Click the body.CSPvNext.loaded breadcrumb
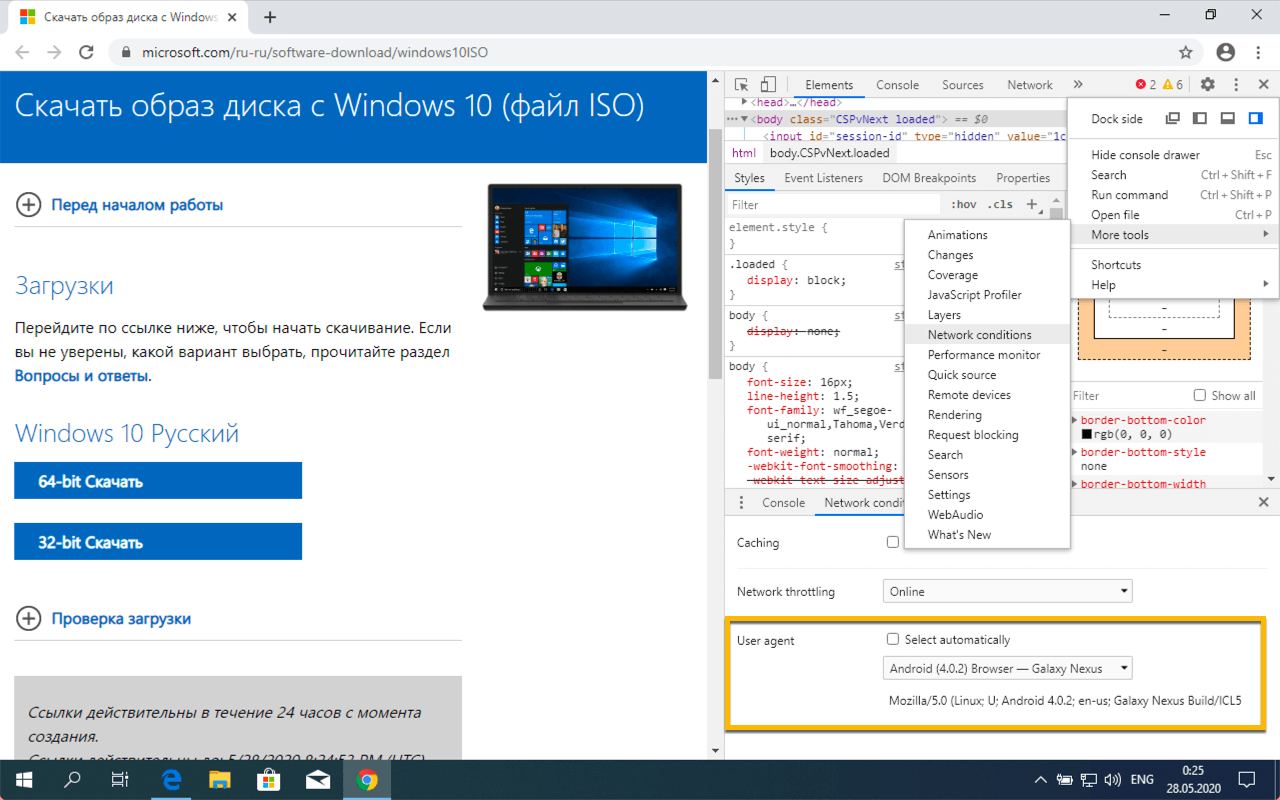This screenshot has width=1280, height=800. (829, 153)
